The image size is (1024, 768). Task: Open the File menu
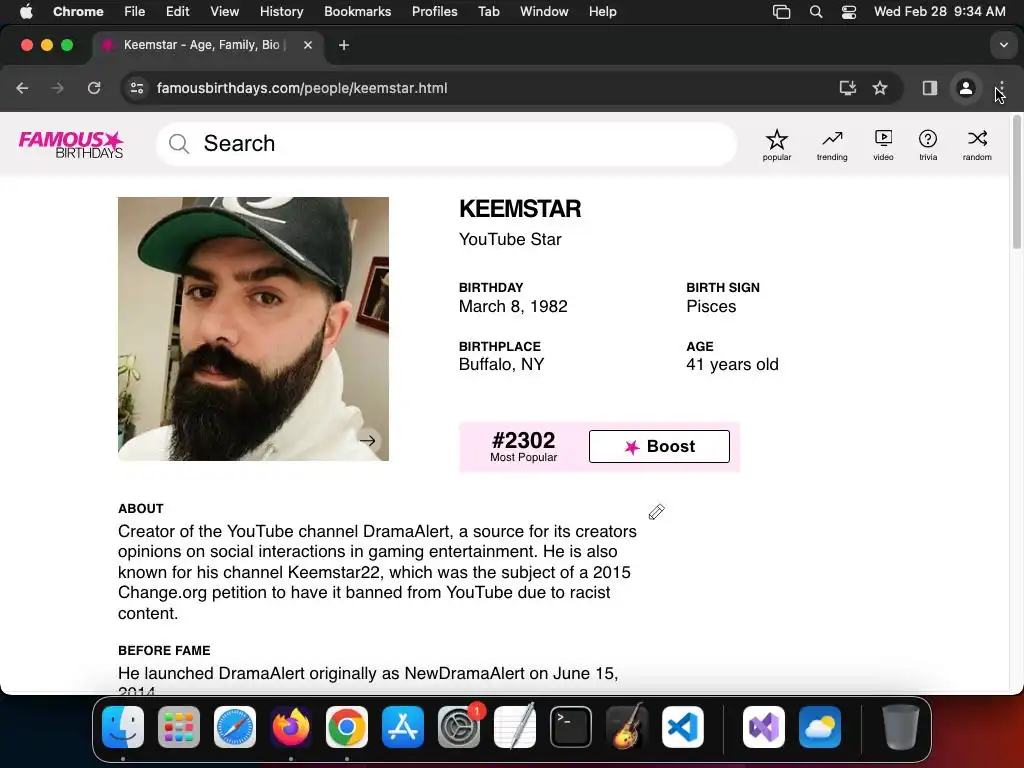pyautogui.click(x=135, y=12)
